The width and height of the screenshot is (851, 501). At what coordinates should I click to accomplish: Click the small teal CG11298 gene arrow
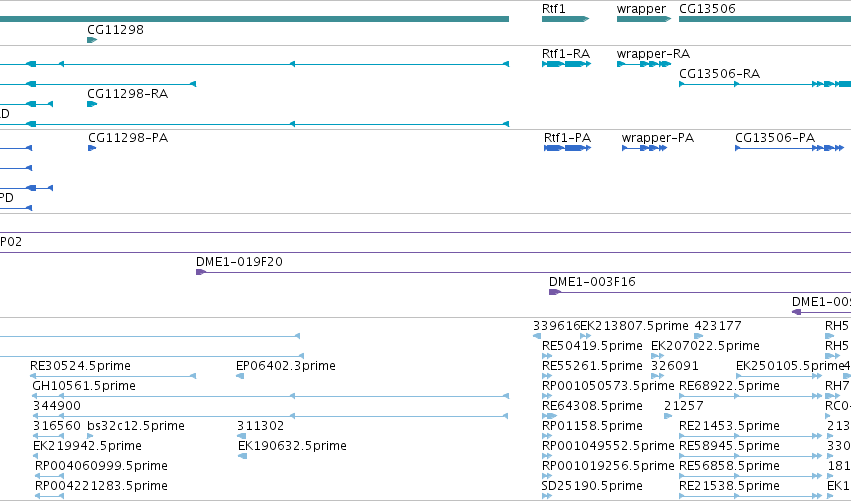[92, 40]
